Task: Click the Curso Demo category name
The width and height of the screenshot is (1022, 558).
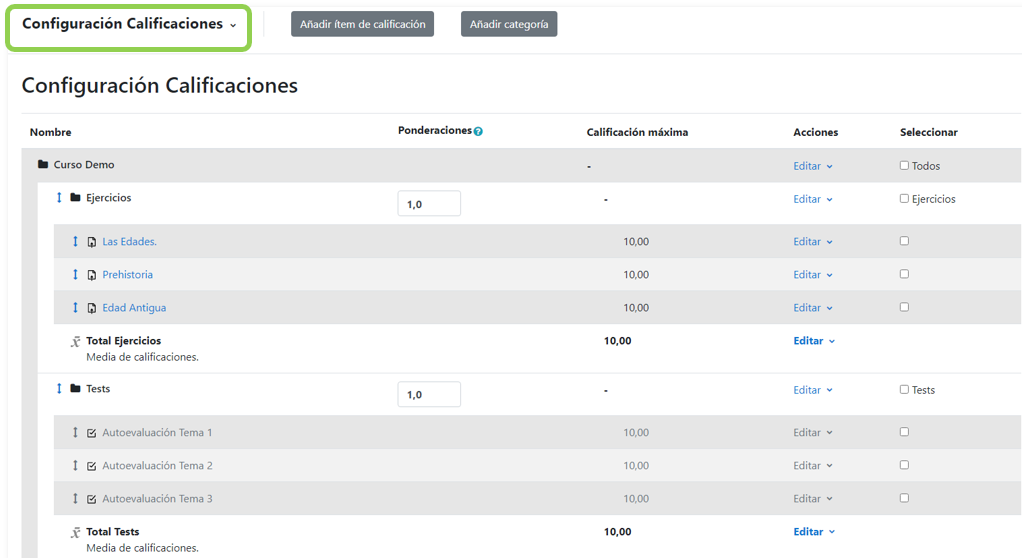Action: pyautogui.click(x=84, y=165)
